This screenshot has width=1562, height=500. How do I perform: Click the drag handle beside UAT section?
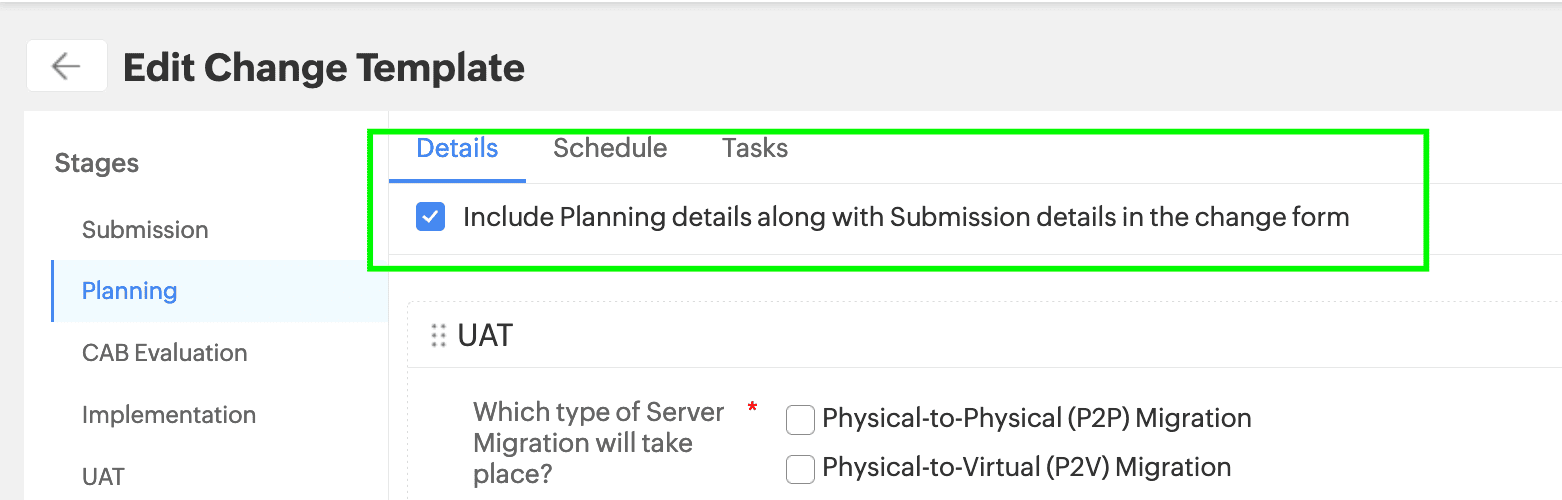pos(438,336)
